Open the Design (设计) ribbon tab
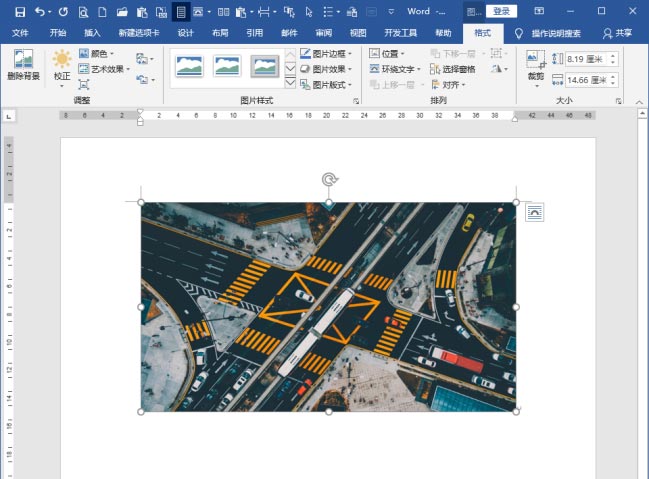Image resolution: width=649 pixels, height=479 pixels. [x=185, y=32]
